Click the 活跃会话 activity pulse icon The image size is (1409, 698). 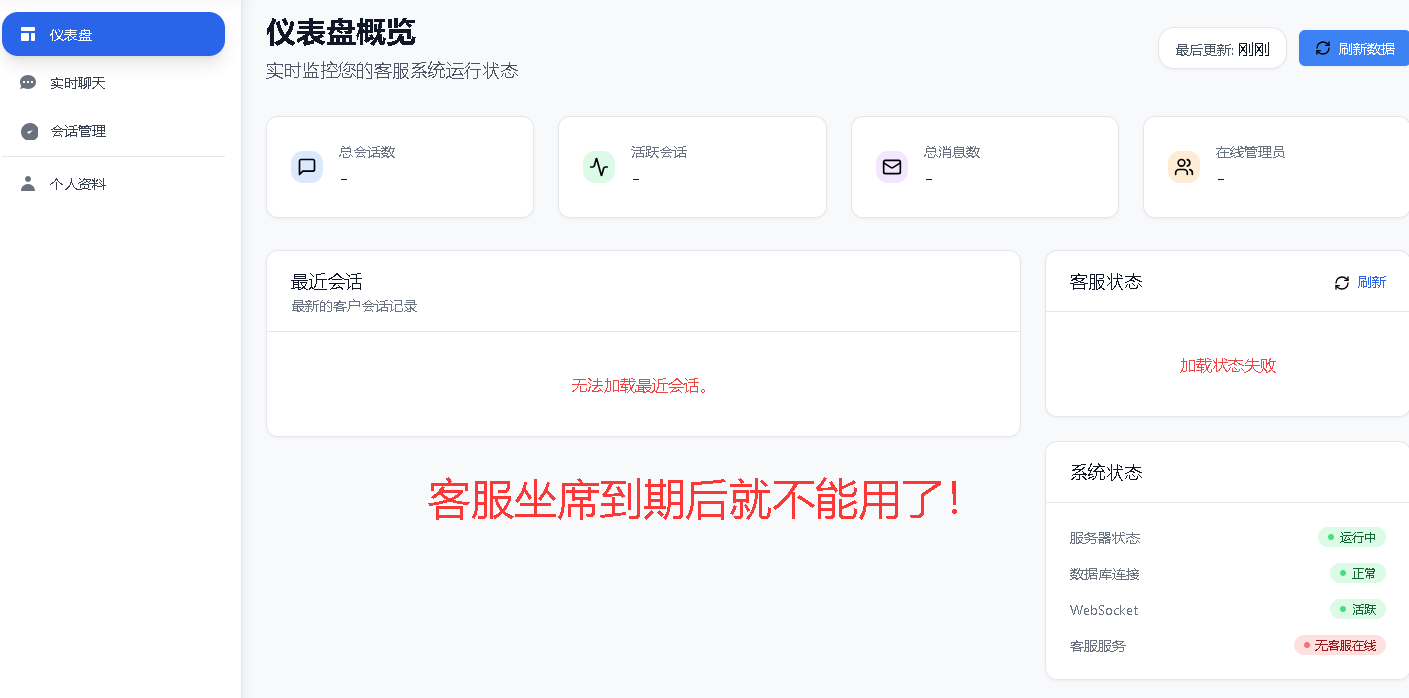[x=599, y=167]
